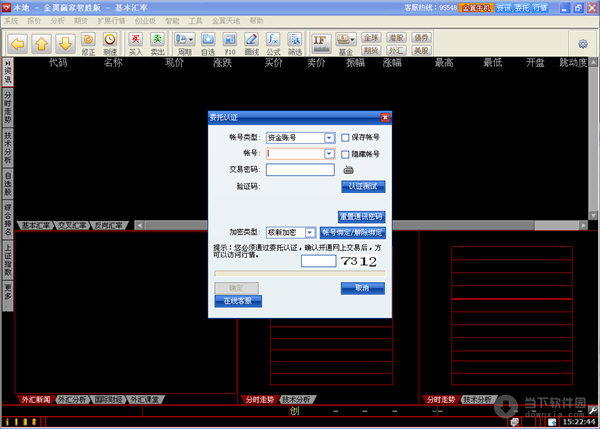This screenshot has height=429, width=600.
Task: Click the captcha code input box
Action: pos(319,261)
